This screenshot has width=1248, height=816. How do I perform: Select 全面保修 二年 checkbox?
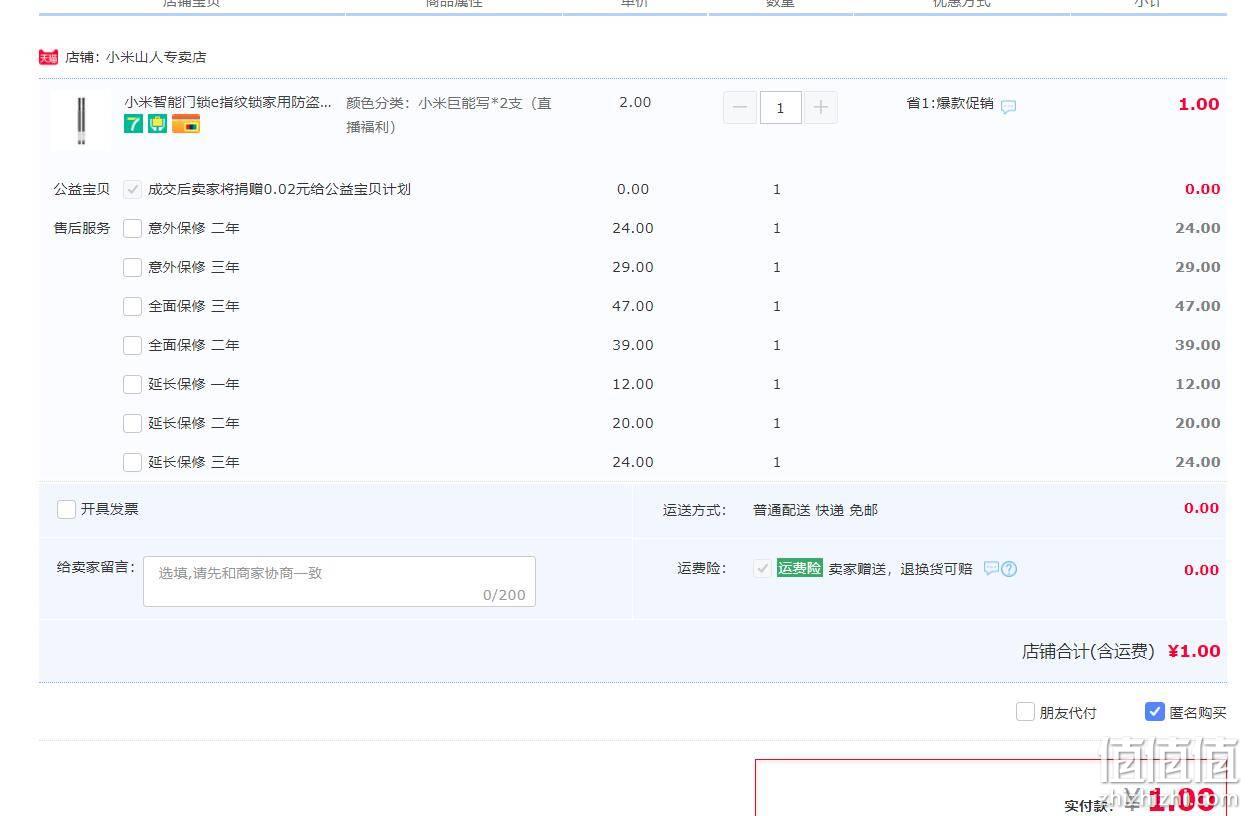pos(132,345)
